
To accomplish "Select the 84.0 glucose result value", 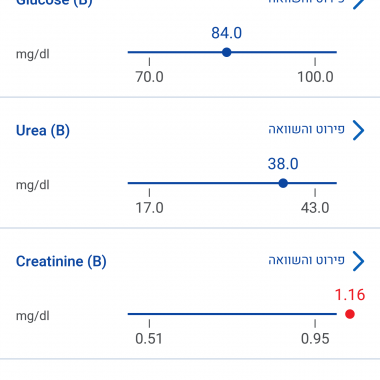I will pyautogui.click(x=227, y=33).
